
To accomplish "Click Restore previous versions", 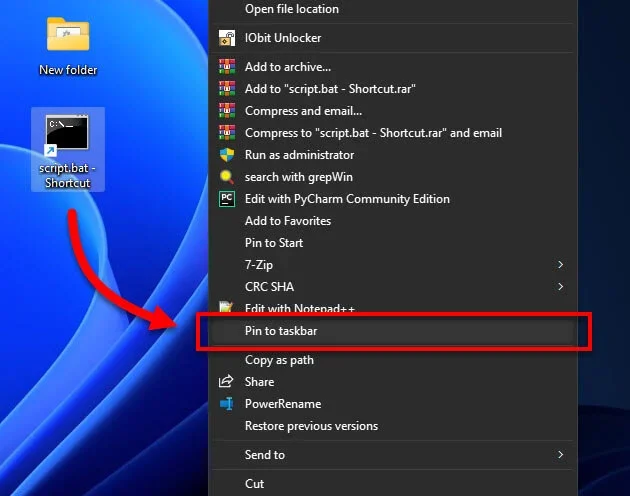I will [x=311, y=426].
